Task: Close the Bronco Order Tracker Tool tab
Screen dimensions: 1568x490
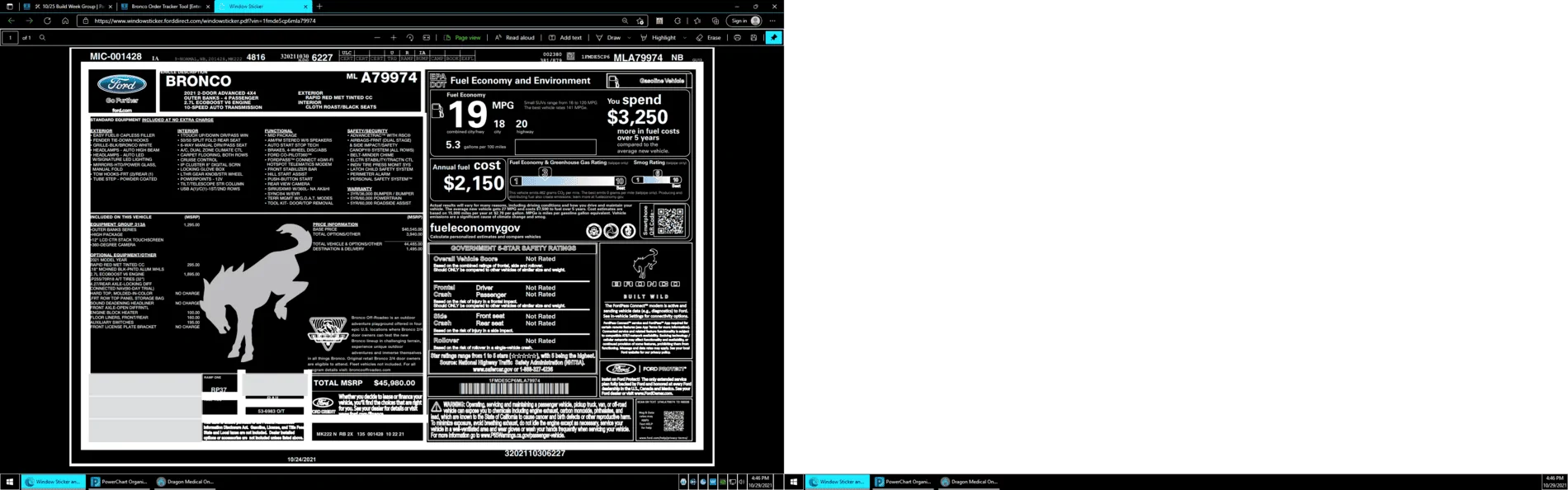Action: pyautogui.click(x=208, y=7)
